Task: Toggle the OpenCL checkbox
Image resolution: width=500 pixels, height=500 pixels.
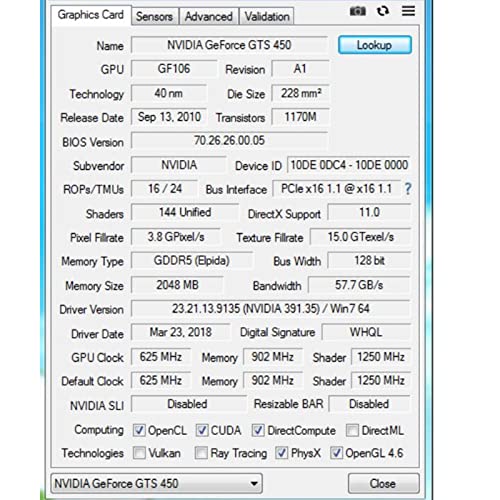Action: point(139,430)
